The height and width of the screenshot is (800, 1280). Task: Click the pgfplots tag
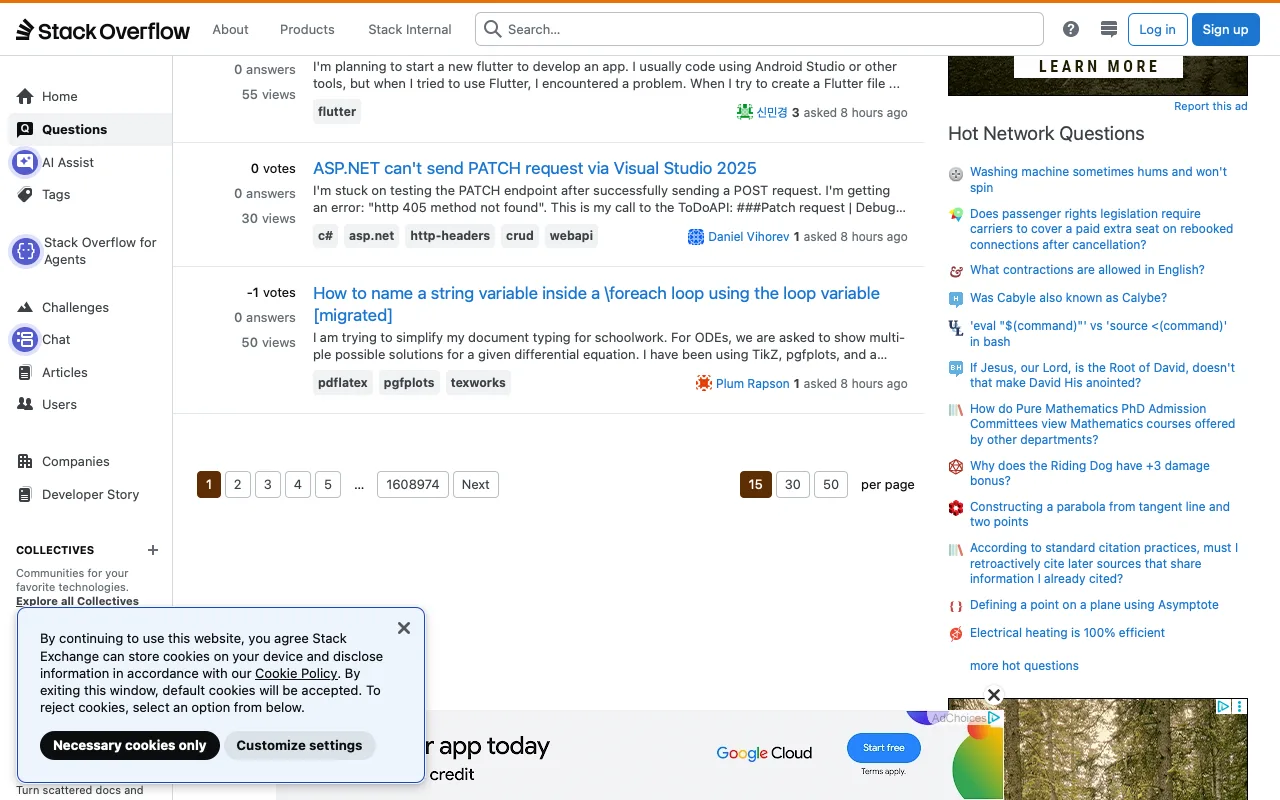coord(409,382)
